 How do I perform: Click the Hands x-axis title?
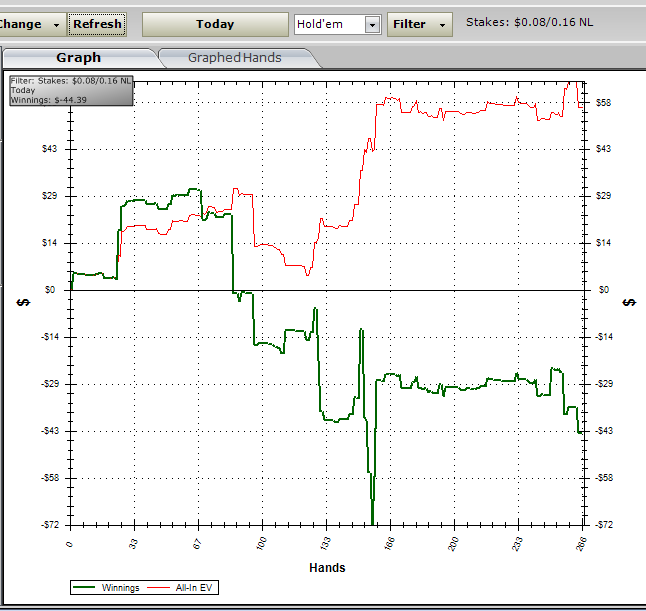click(x=327, y=568)
